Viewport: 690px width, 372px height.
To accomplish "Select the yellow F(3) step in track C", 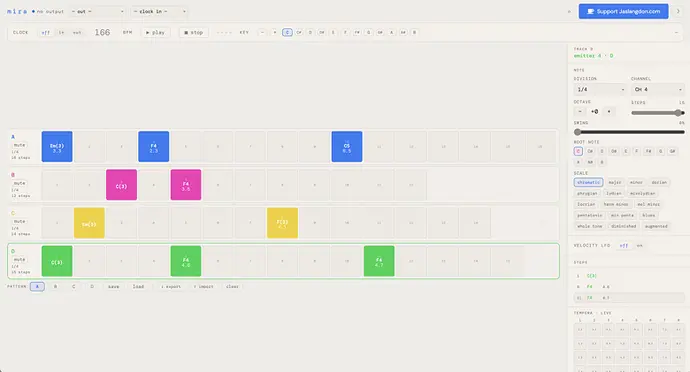I will (283, 223).
